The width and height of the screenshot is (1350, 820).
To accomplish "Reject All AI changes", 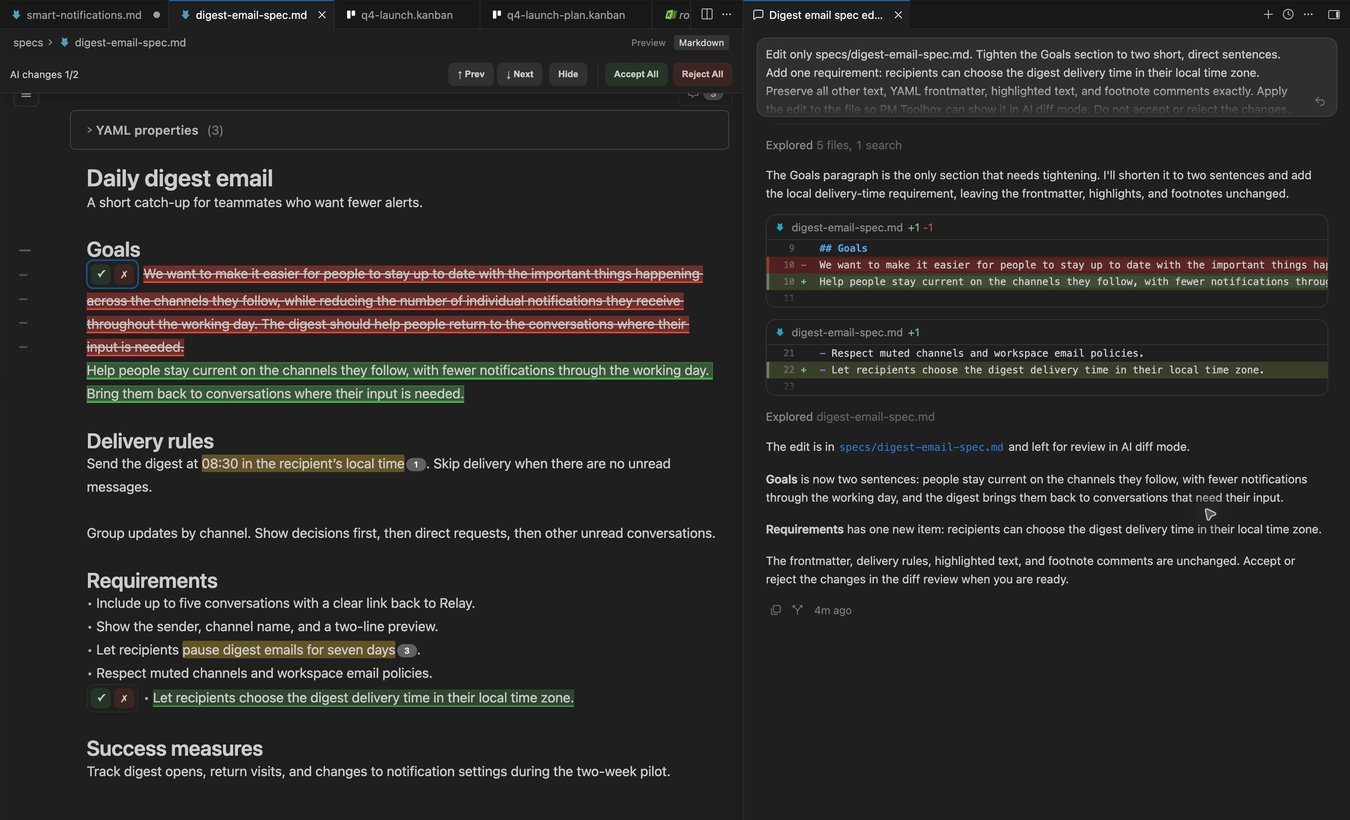I will click(x=702, y=74).
